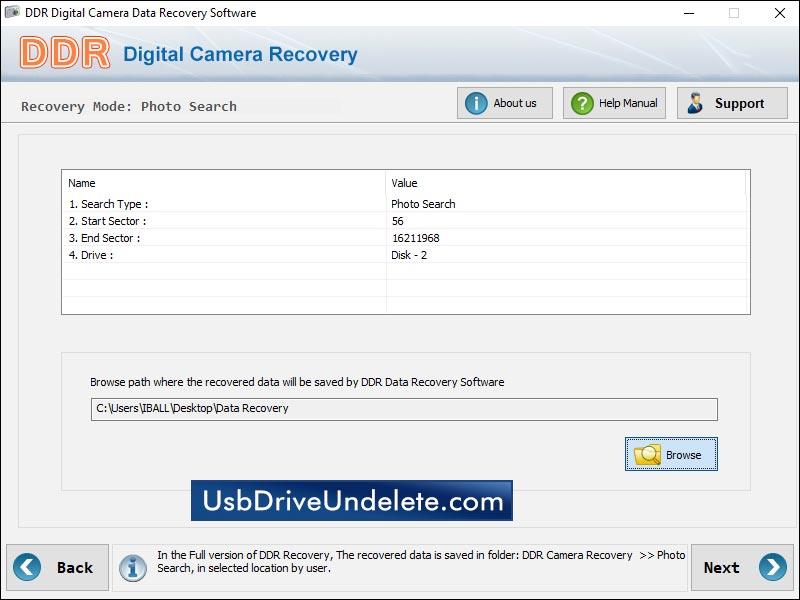
Task: Click the start sector value '56'
Action: (397, 221)
